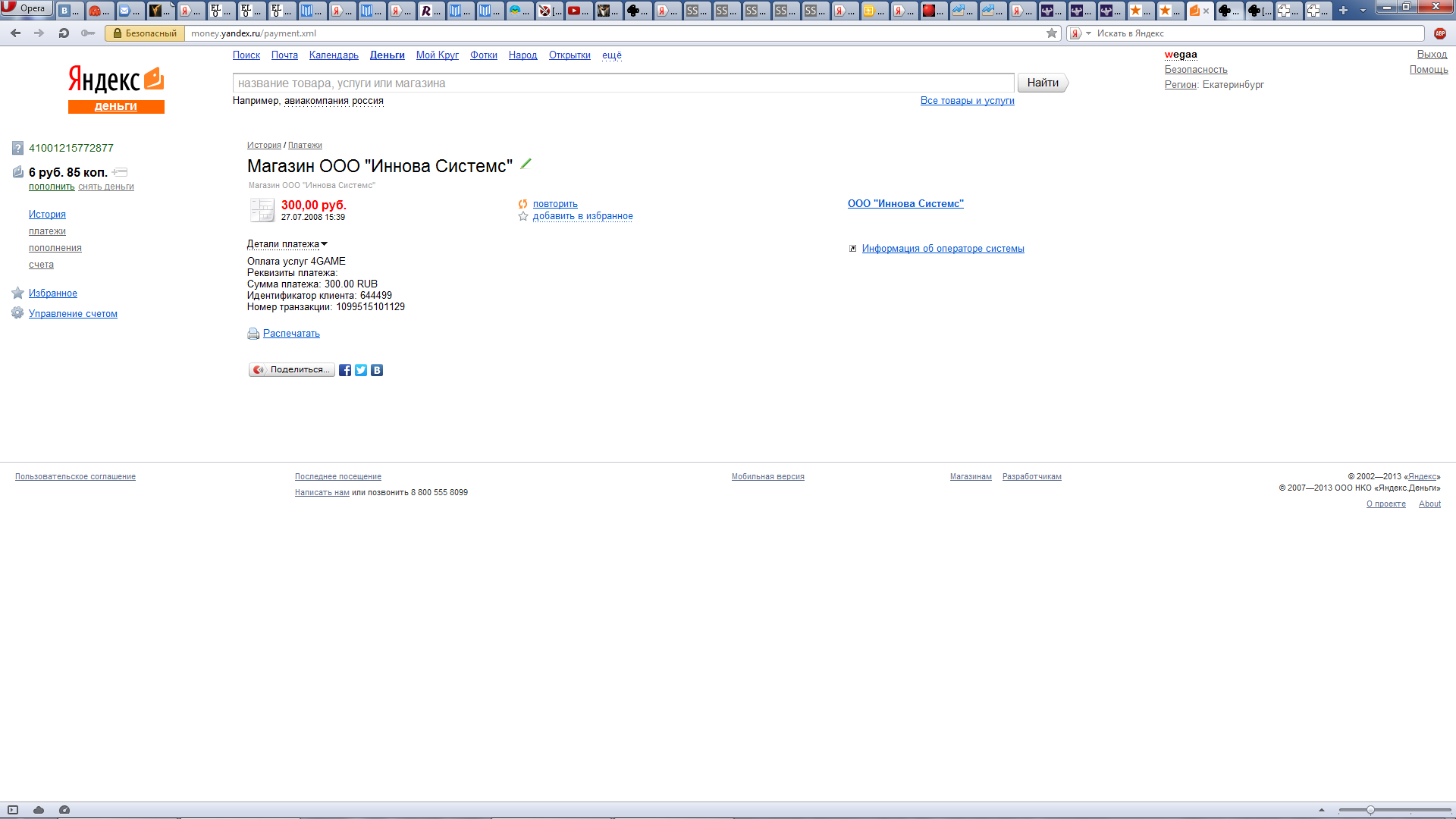Click the orange repeat-payment arrows icon

pos(522,204)
